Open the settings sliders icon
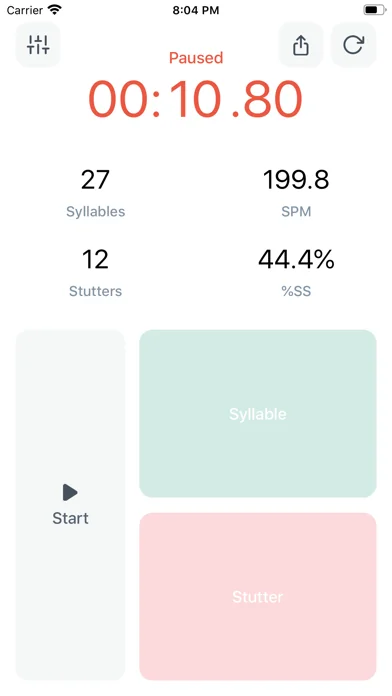This screenshot has width=392, height=696. click(38, 45)
